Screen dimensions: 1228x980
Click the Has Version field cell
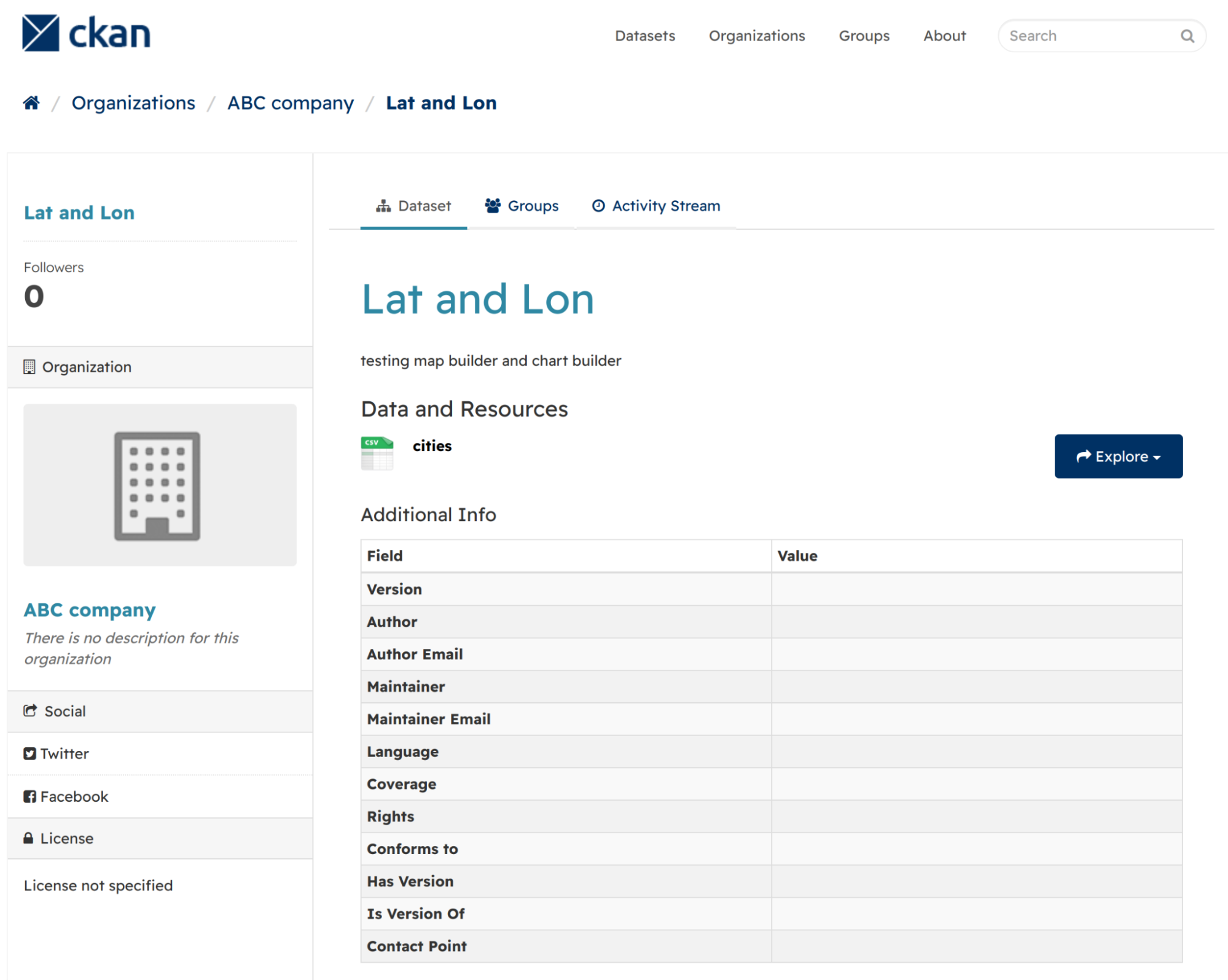pos(566,881)
